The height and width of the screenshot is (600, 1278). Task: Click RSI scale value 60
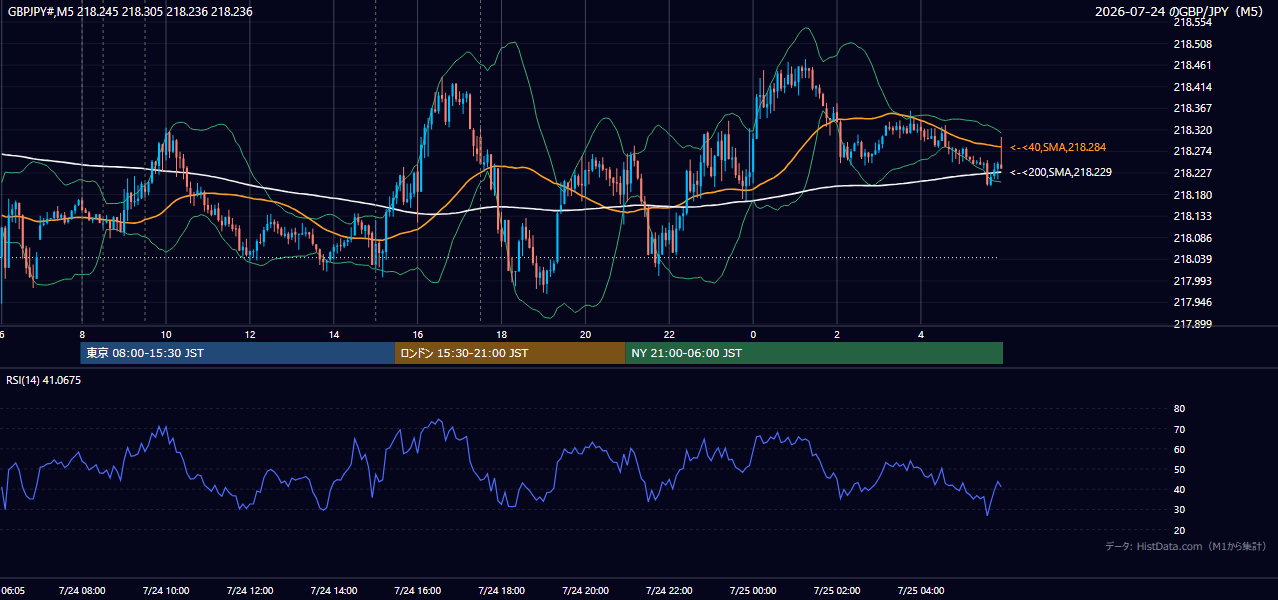[x=1179, y=449]
